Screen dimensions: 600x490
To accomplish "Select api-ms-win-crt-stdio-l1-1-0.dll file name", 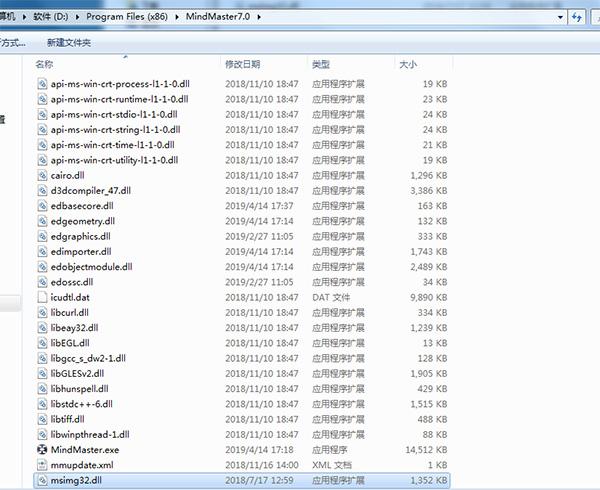I will pos(114,114).
